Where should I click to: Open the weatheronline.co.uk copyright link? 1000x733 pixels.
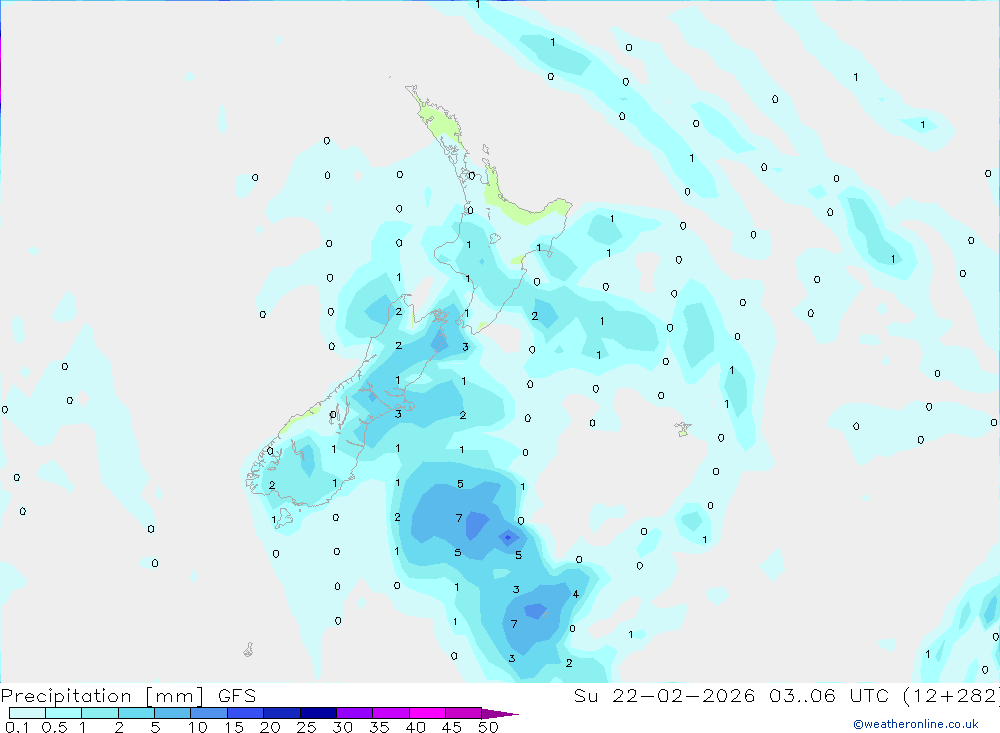916,723
